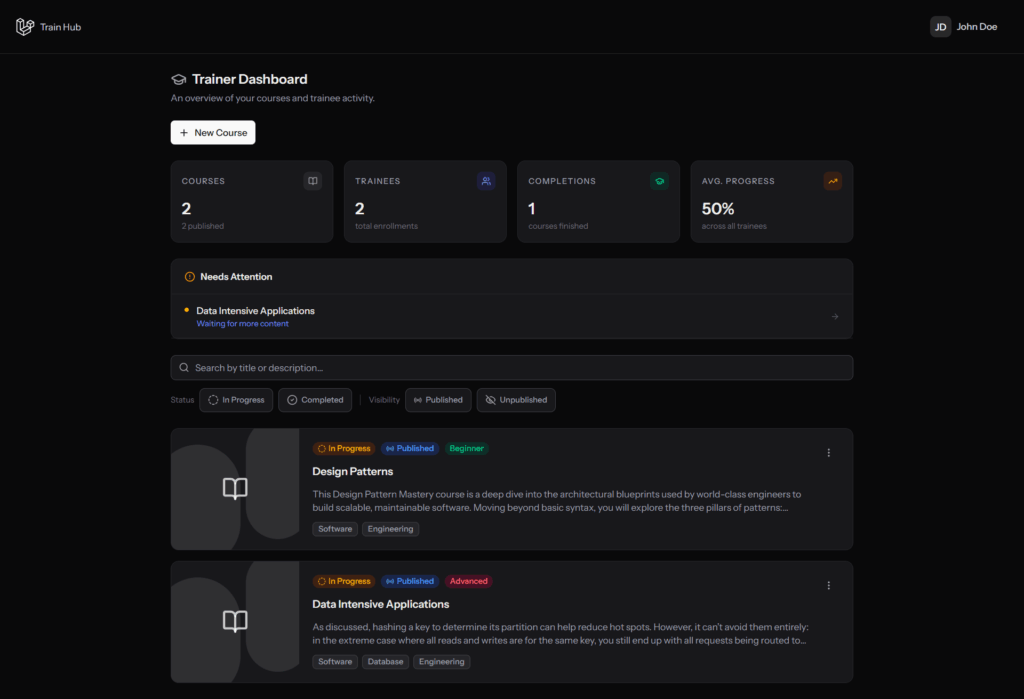The image size is (1024, 699).
Task: Click the Completions graduation cap icon
Action: 660,181
